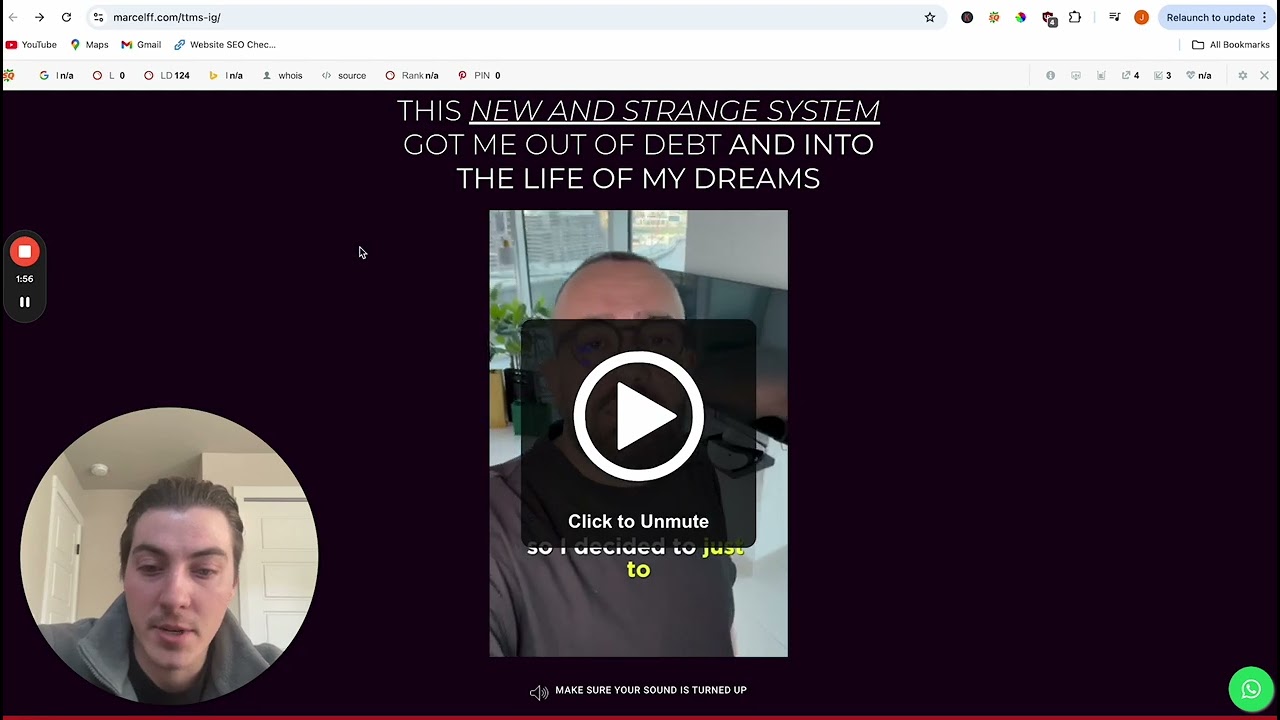Open the All Bookmarks folder
Image resolution: width=1280 pixels, height=720 pixels.
(x=1231, y=45)
